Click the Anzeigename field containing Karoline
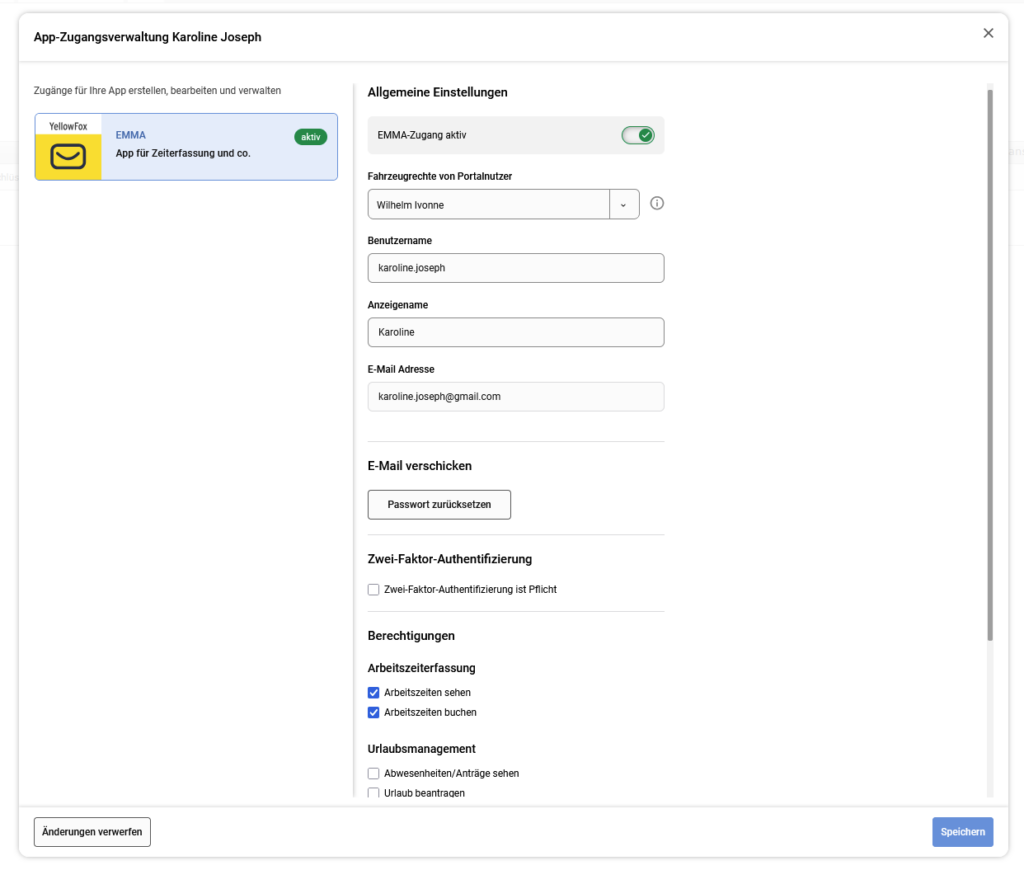1024x870 pixels. (x=516, y=332)
